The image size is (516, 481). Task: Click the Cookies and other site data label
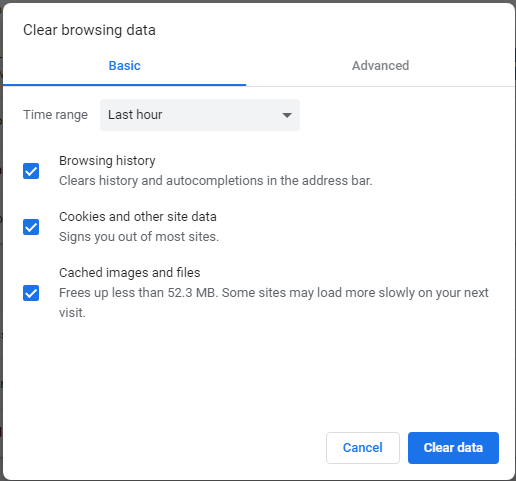point(138,217)
